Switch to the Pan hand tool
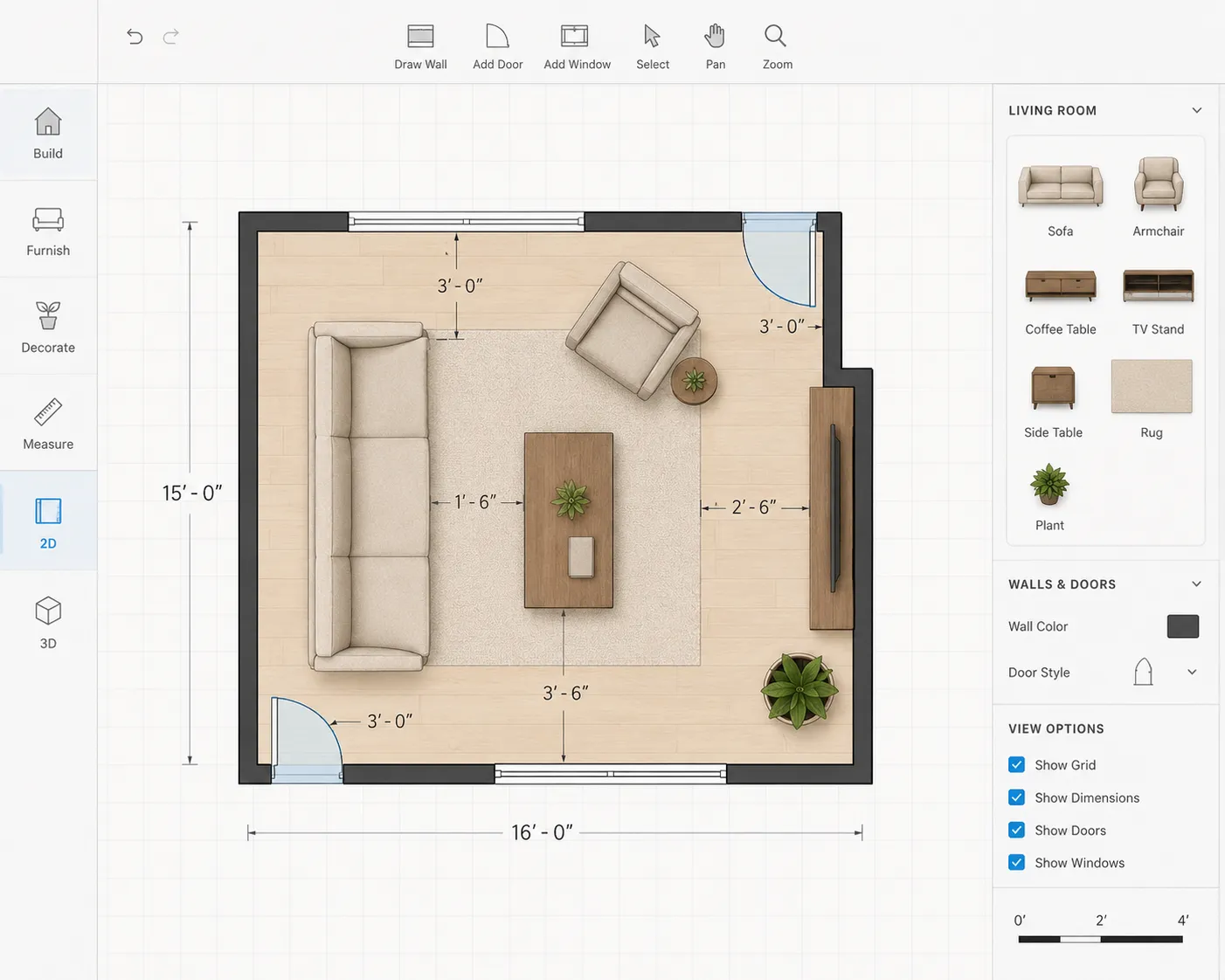The height and width of the screenshot is (980, 1225). coord(716,47)
